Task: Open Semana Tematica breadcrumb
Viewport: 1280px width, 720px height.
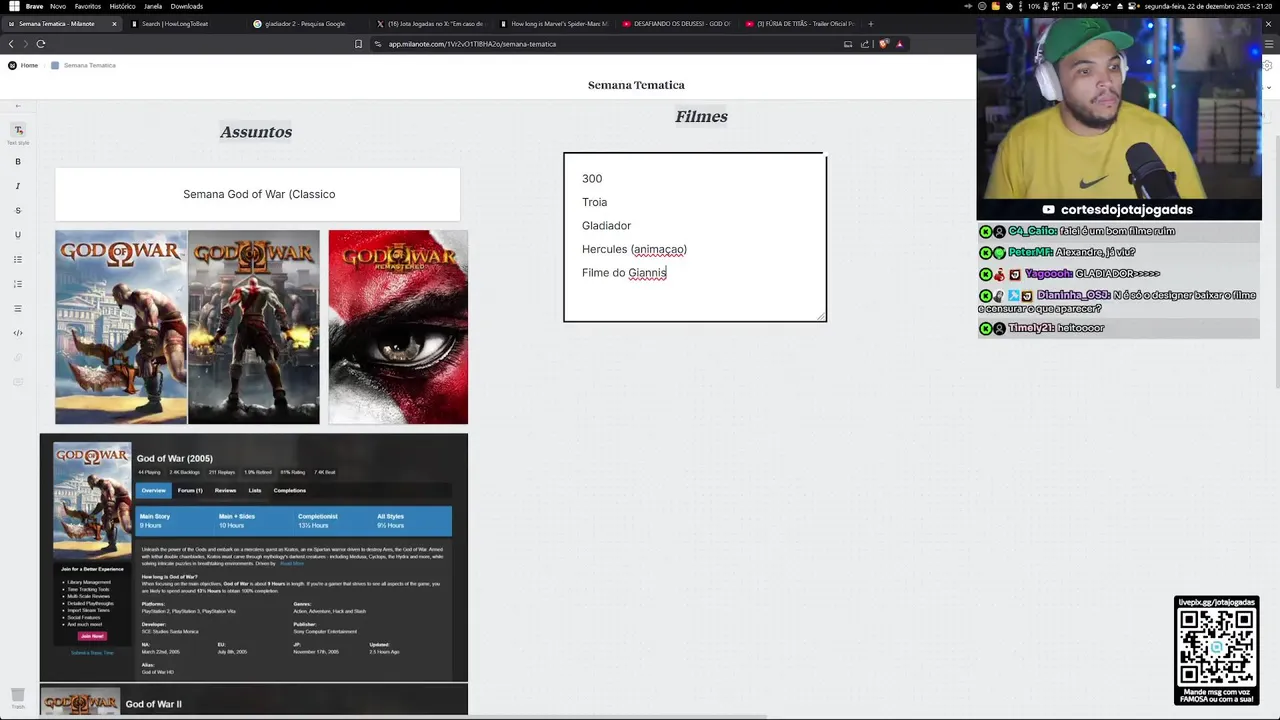Action: click(x=84, y=65)
